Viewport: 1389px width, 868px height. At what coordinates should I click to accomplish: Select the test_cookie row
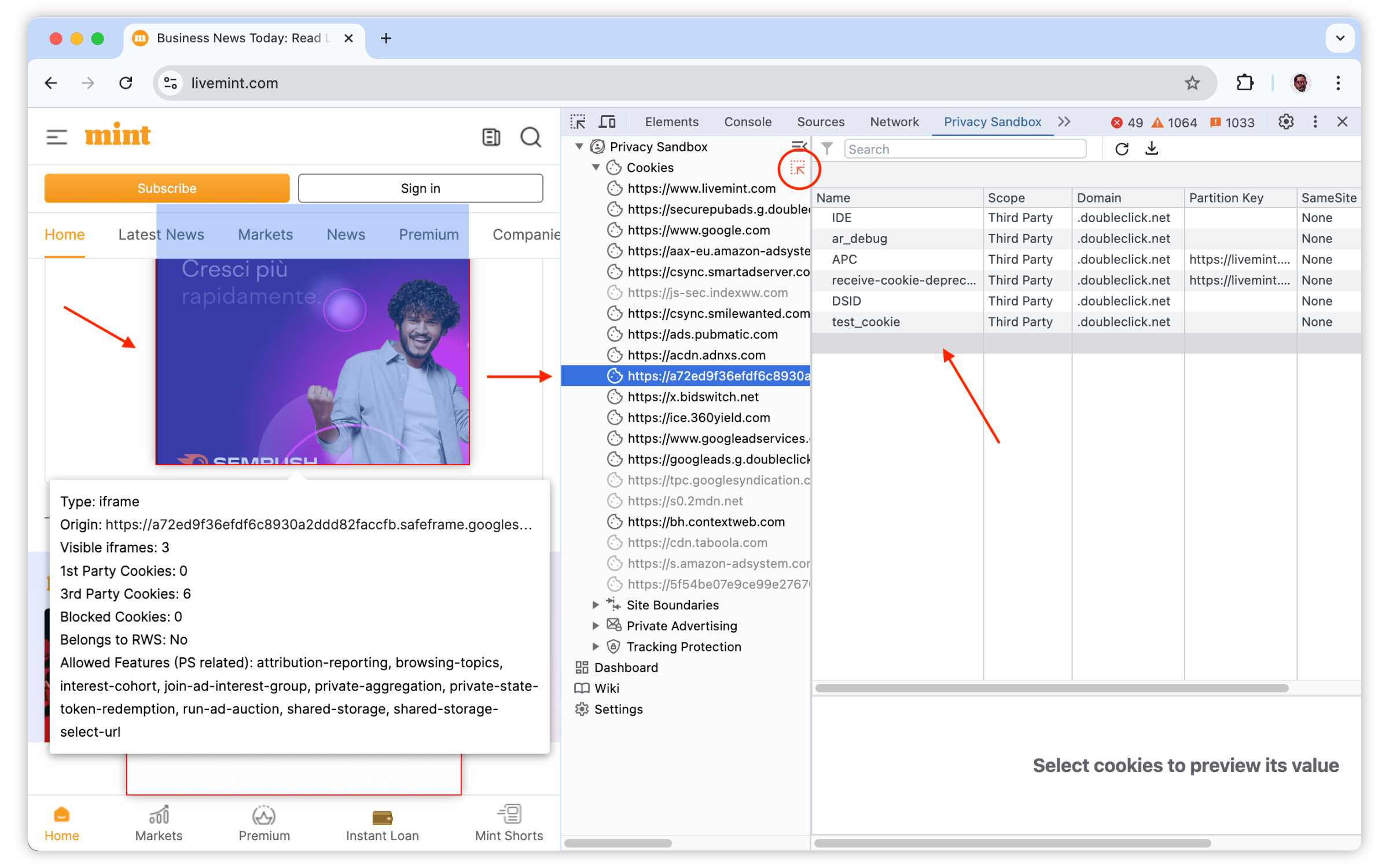tap(1086, 322)
